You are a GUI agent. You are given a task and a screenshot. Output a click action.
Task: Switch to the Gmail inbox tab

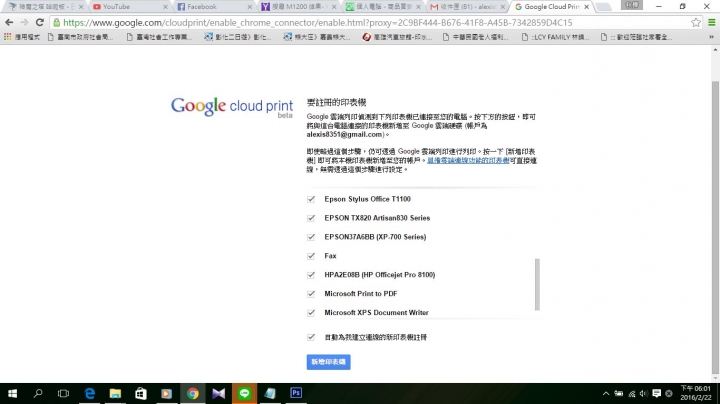coord(467,6)
